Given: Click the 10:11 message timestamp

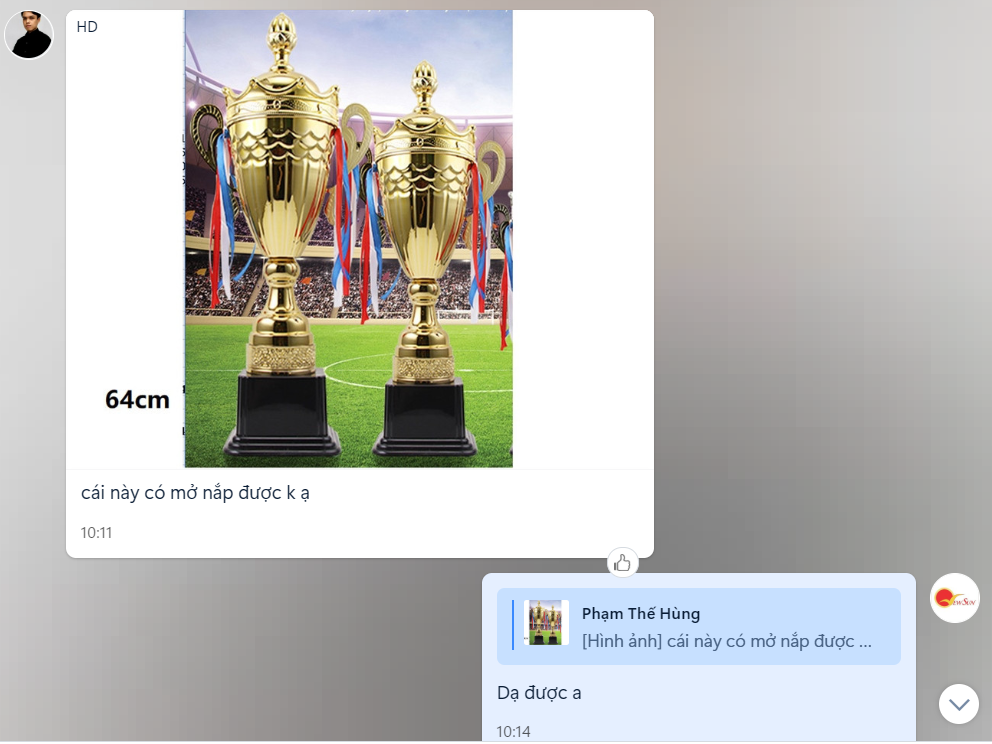Looking at the screenshot, I should (96, 533).
